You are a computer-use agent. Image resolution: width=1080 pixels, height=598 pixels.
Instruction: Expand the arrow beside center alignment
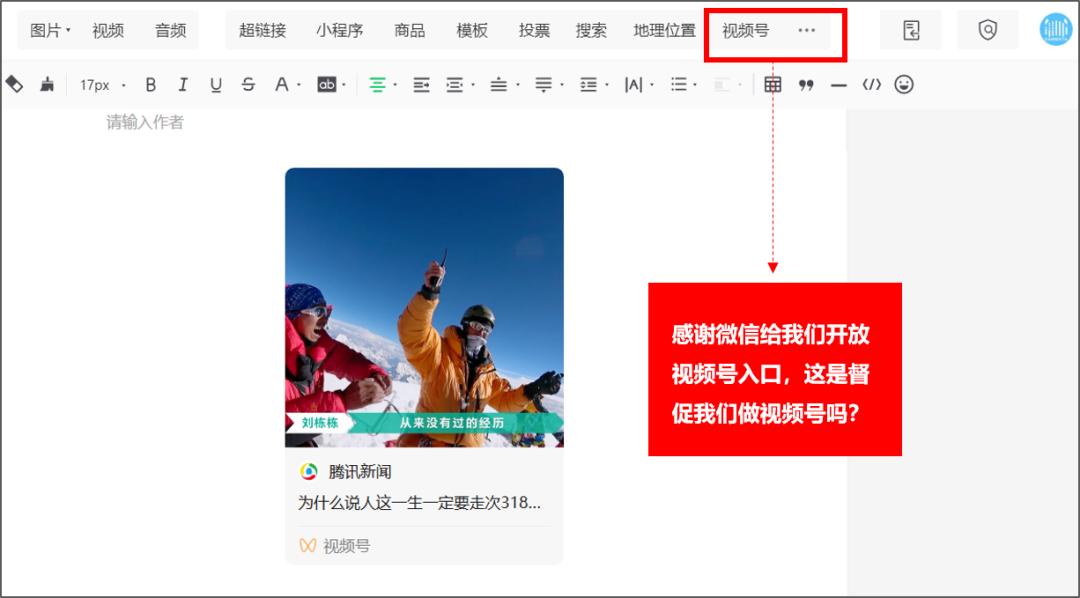click(x=395, y=85)
